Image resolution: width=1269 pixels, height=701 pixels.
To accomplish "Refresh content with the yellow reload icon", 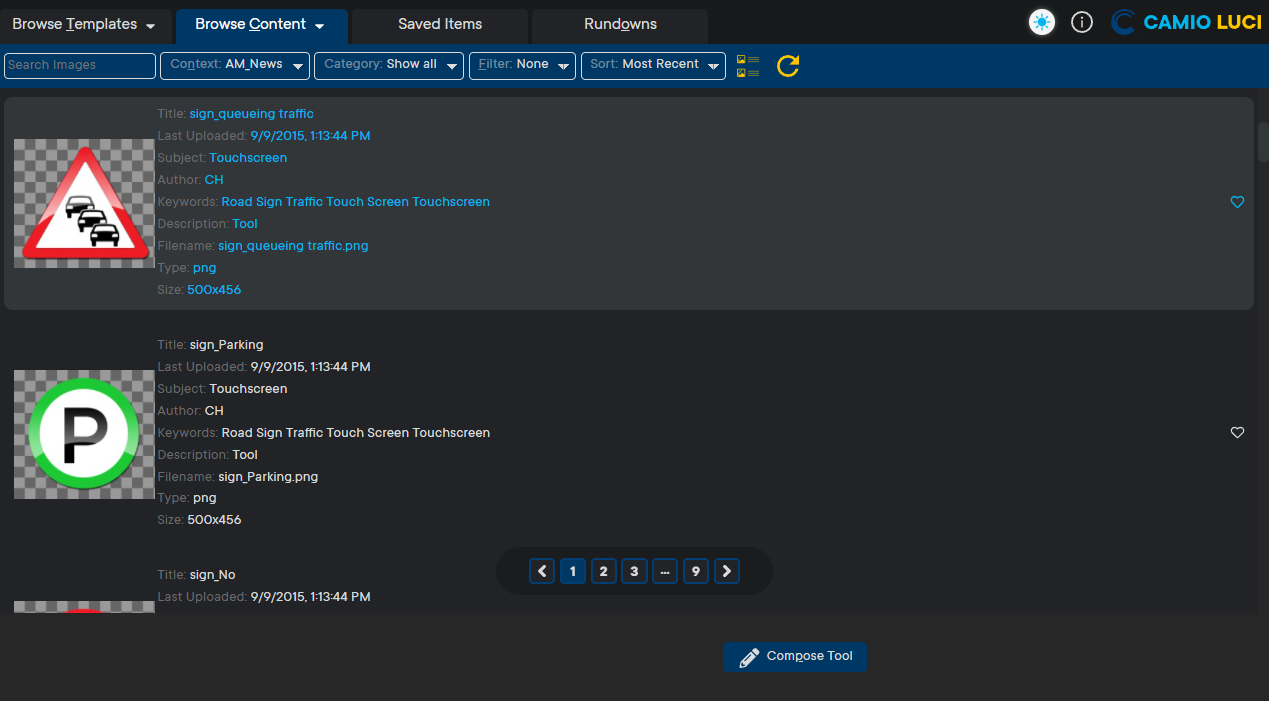I will click(788, 66).
